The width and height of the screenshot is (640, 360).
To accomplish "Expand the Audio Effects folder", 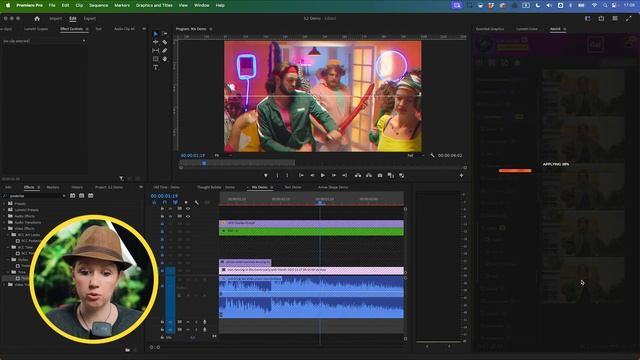I will tap(5, 216).
